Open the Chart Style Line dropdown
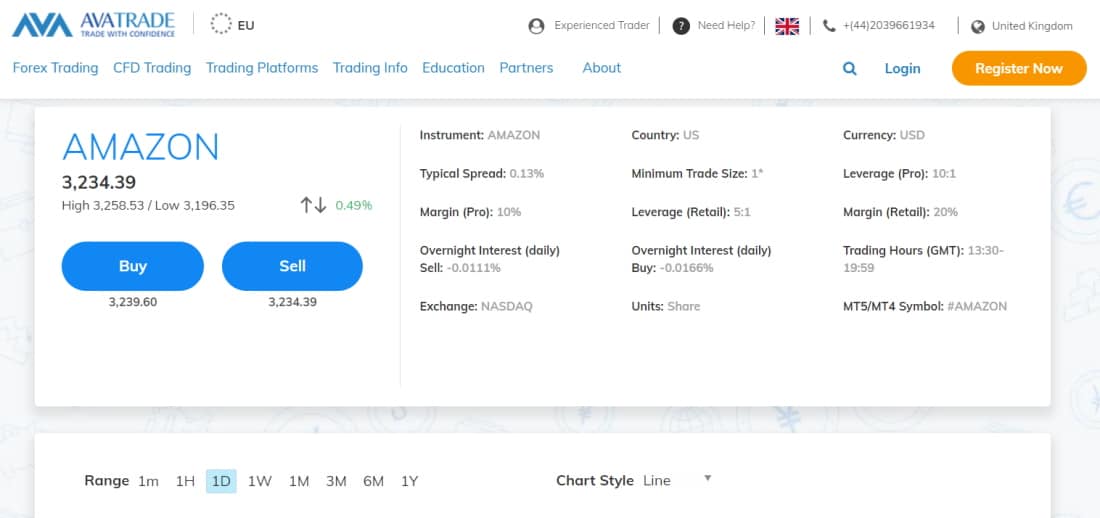 [x=677, y=481]
